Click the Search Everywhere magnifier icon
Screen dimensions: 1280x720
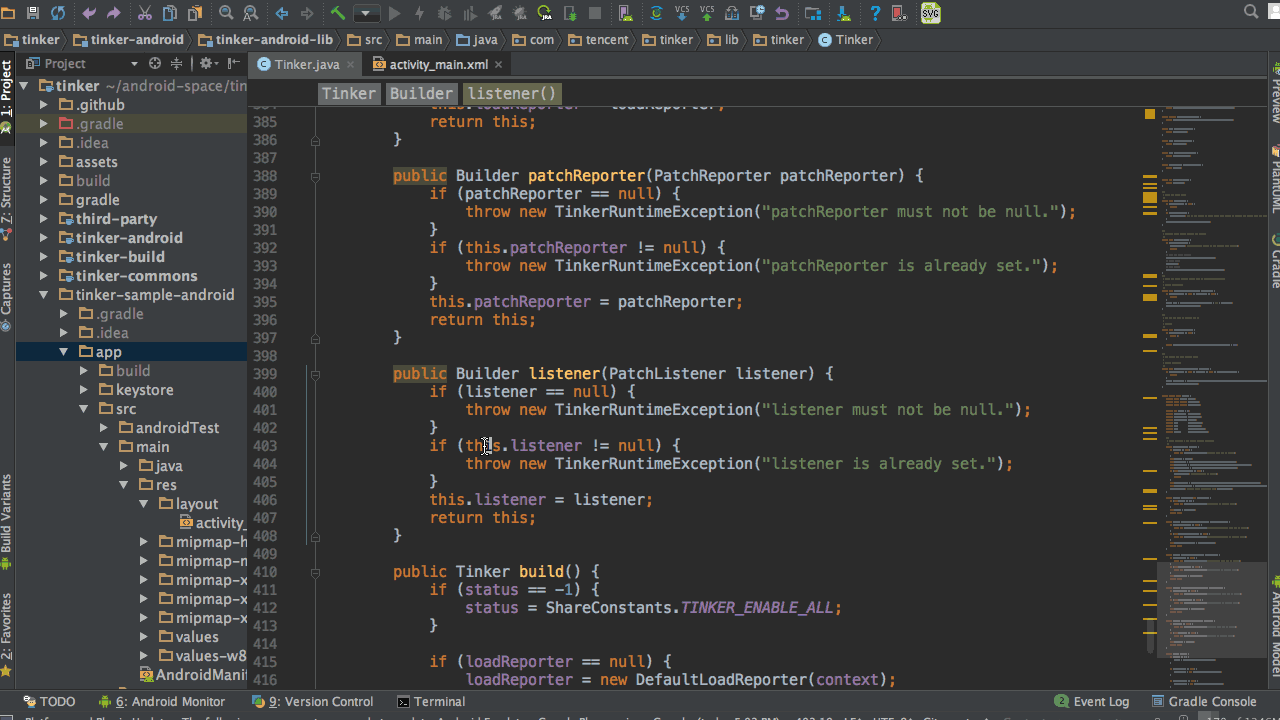coord(1251,12)
